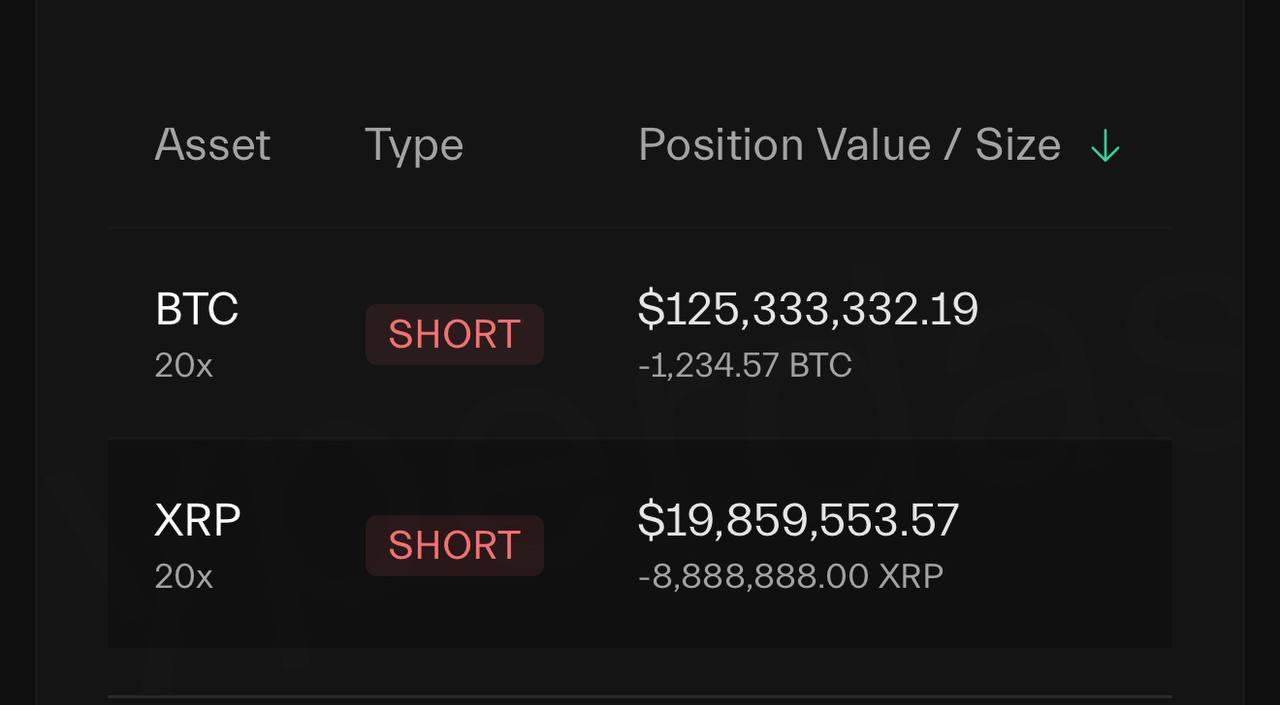Click the gap between BTC and SHORT badge
The width and height of the screenshot is (1280, 705).
point(300,334)
